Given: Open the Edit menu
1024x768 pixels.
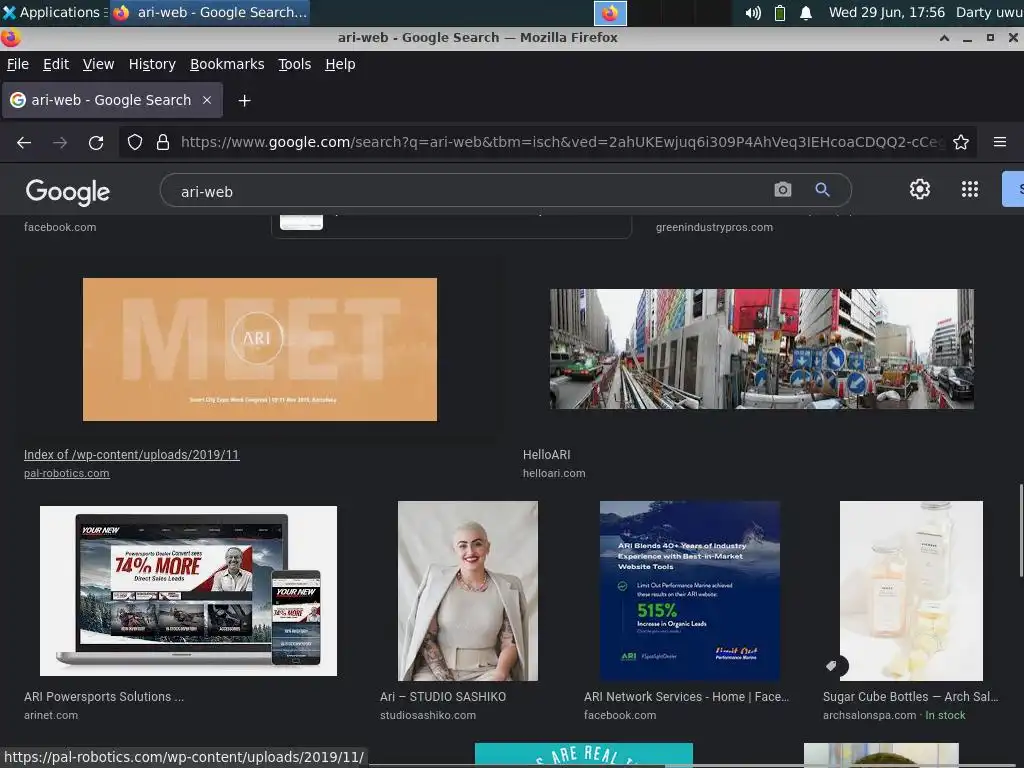Looking at the screenshot, I should pyautogui.click(x=56, y=64).
